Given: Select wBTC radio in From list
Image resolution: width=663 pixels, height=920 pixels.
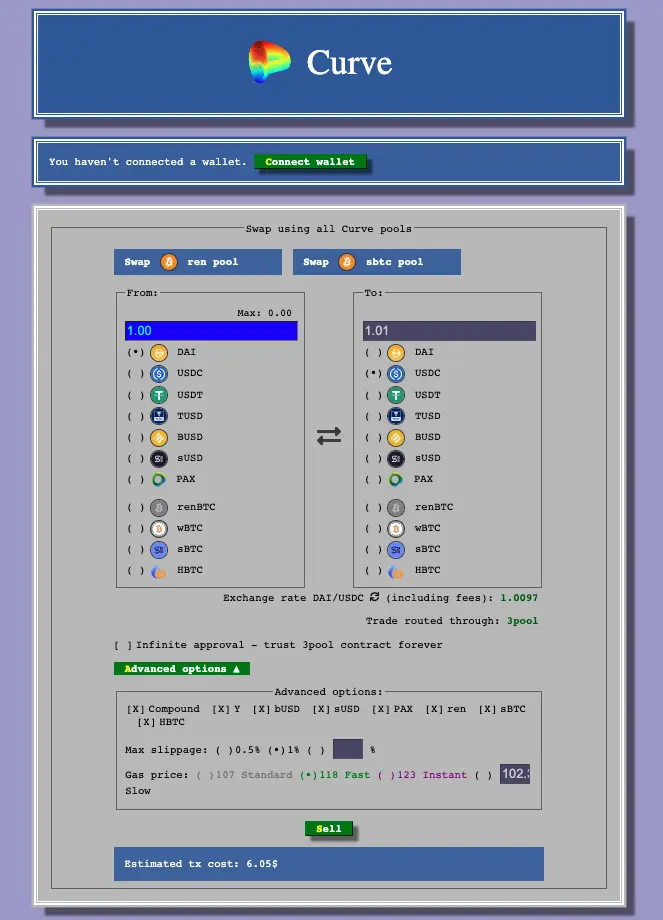Looking at the screenshot, I should (136, 529).
